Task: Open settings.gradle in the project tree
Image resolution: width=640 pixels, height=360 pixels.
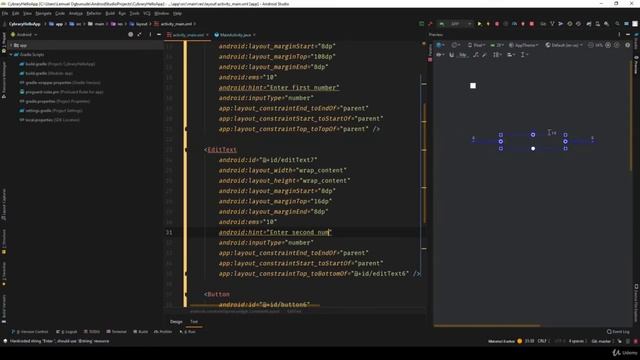Action: pos(51,111)
